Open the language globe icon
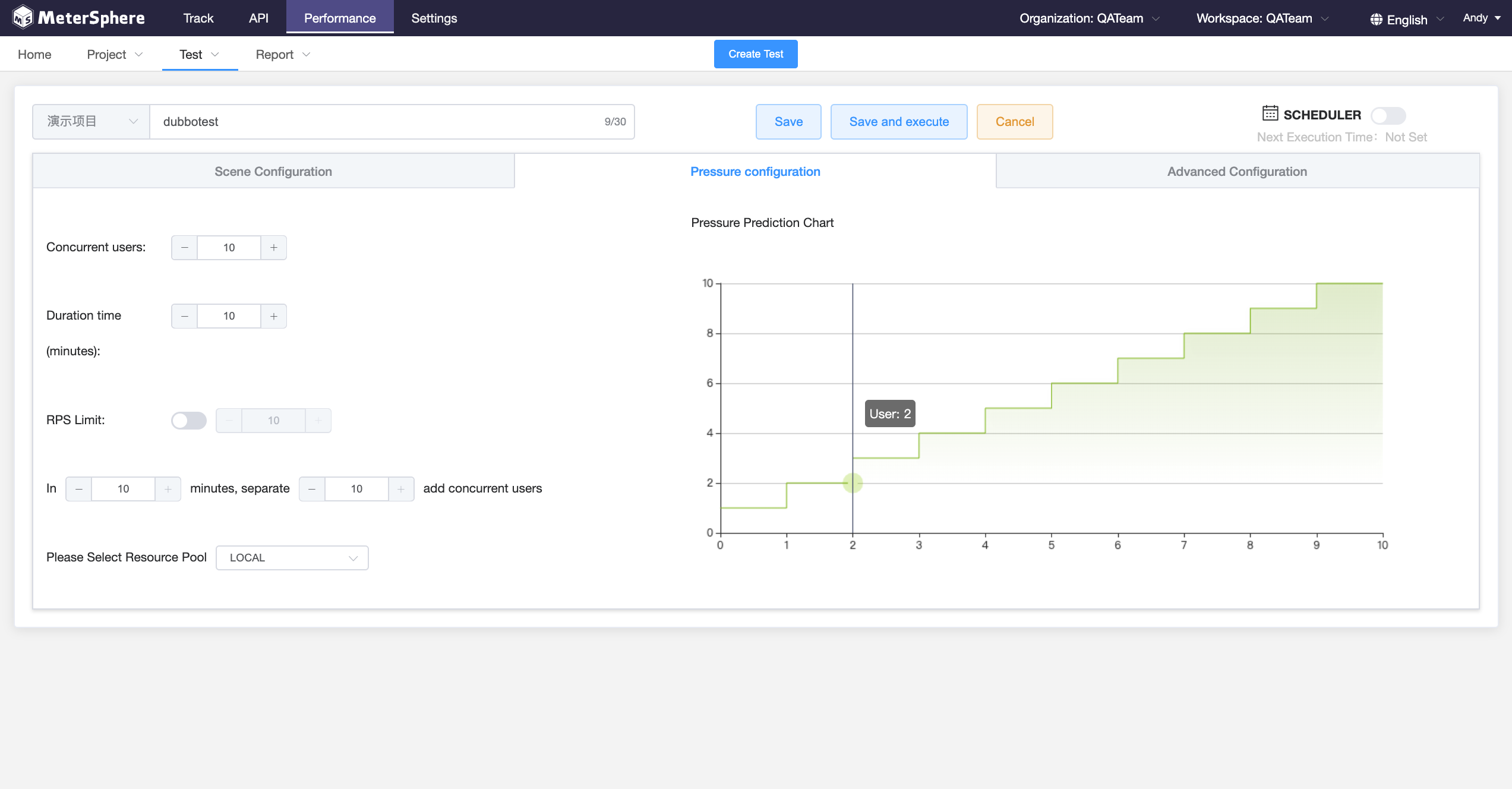The width and height of the screenshot is (1512, 789). (x=1376, y=18)
